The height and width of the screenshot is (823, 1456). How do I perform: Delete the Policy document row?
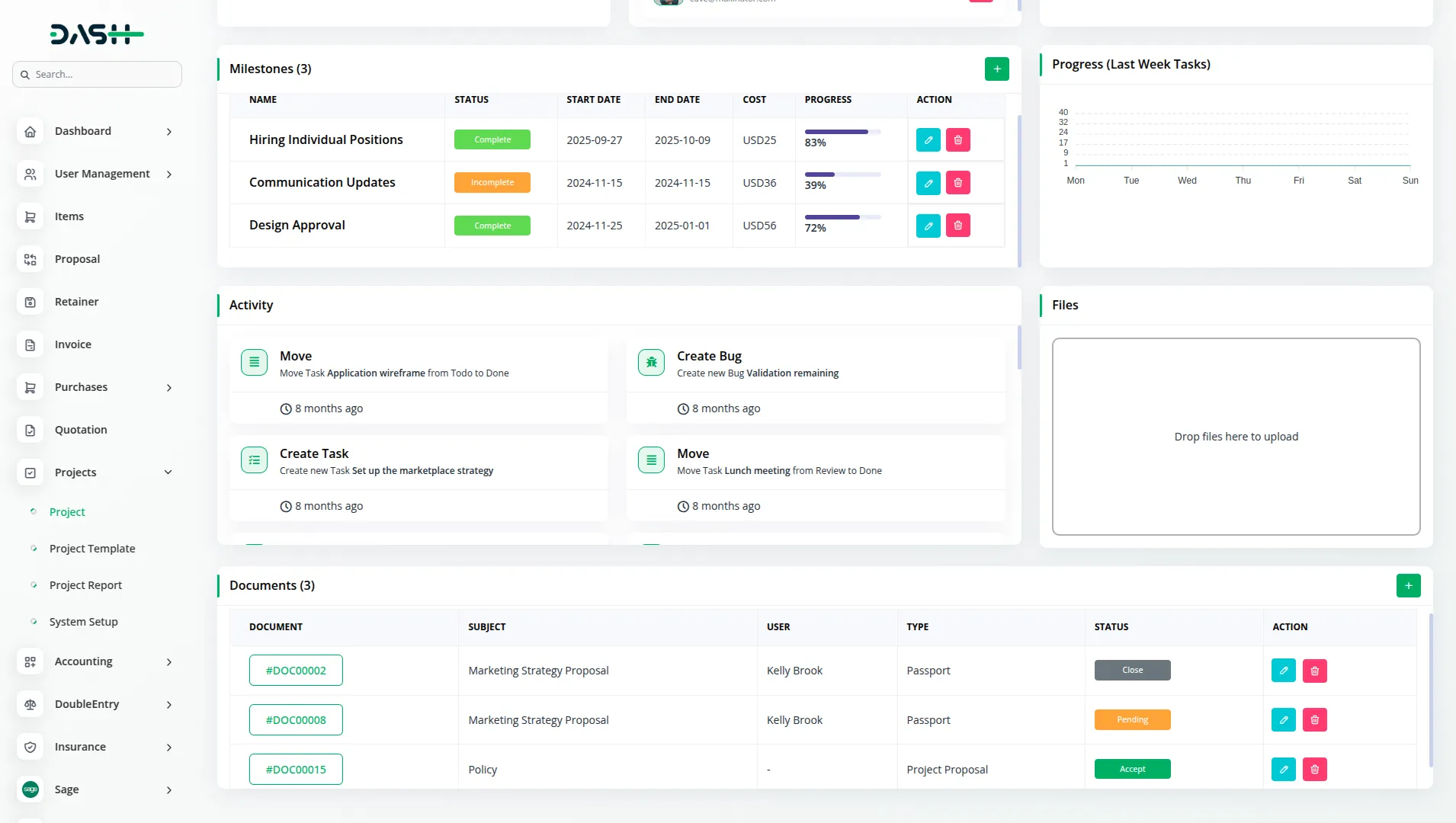click(x=1314, y=769)
